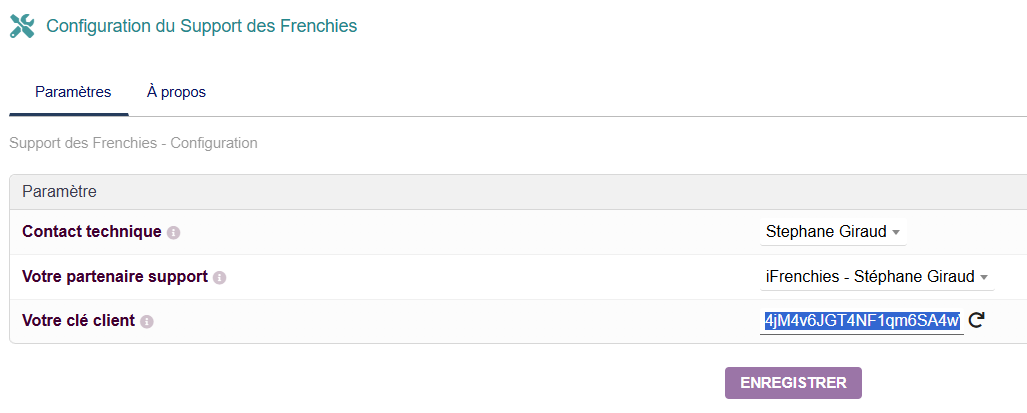Open the À propos tab
Image resolution: width=1027 pixels, height=413 pixels.
pyautogui.click(x=176, y=92)
